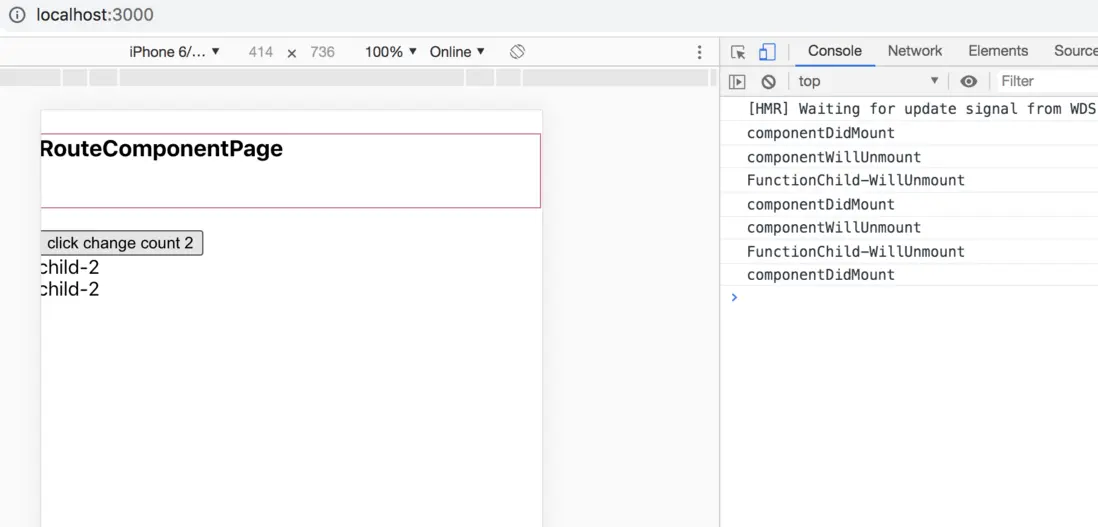Open the 100% zoom dropdown
Image resolution: width=1098 pixels, height=527 pixels.
(x=391, y=52)
